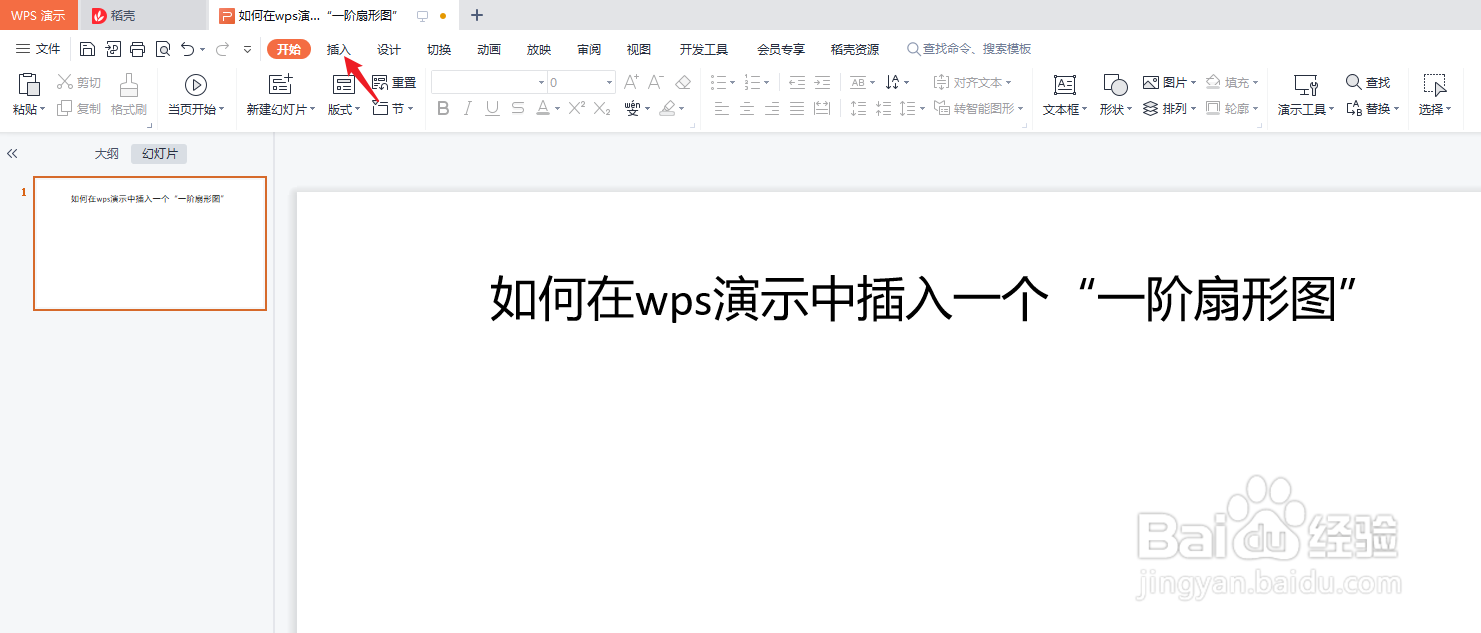This screenshot has height=633, width=1481.
Task: Apply subscript X₂ formatting
Action: 602,108
